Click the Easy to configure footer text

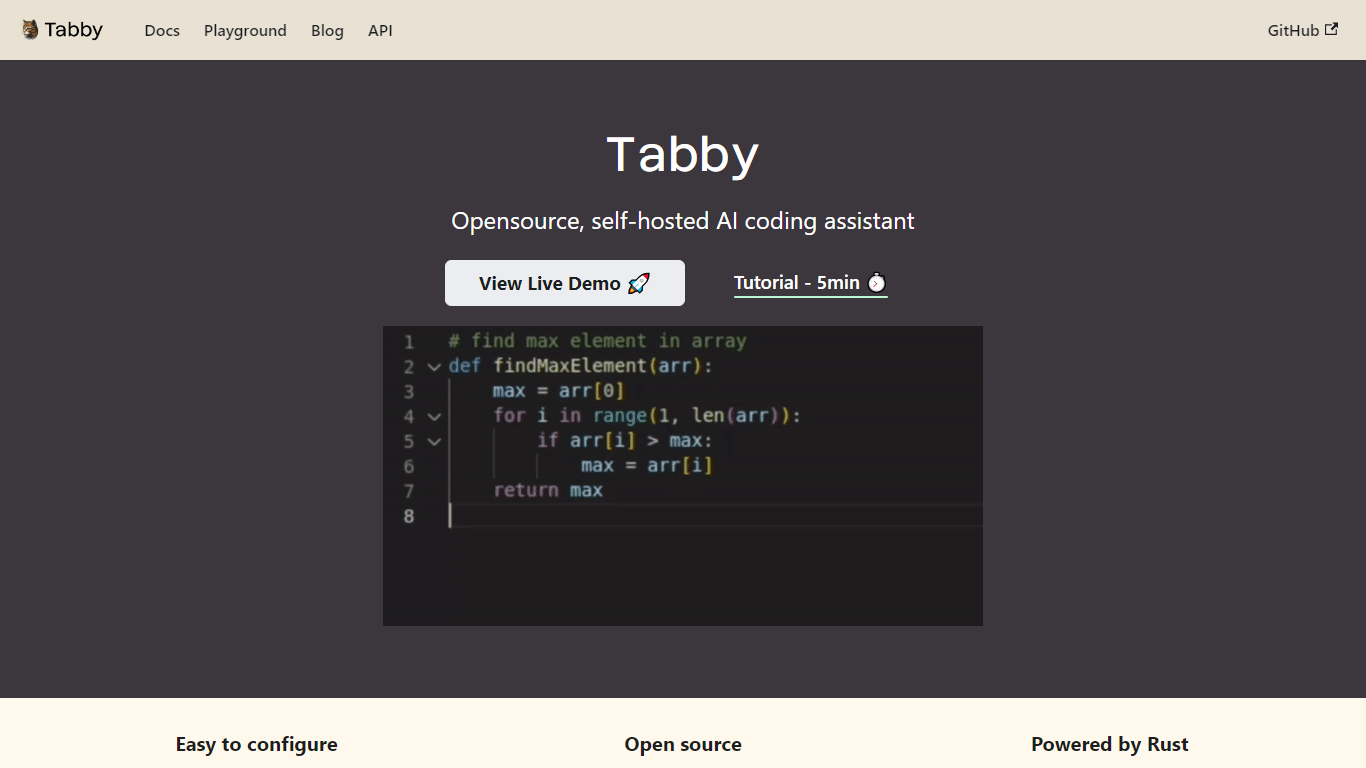pos(256,744)
